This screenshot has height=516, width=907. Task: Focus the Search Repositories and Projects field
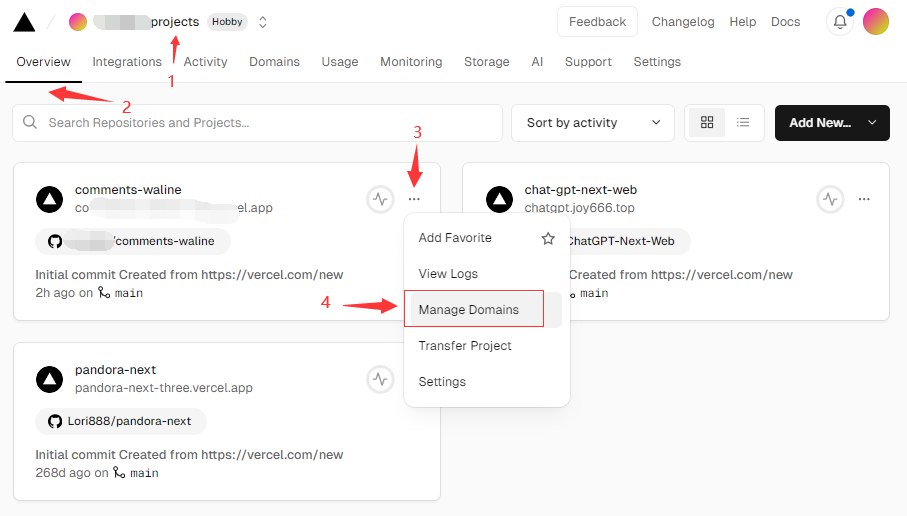[258, 123]
